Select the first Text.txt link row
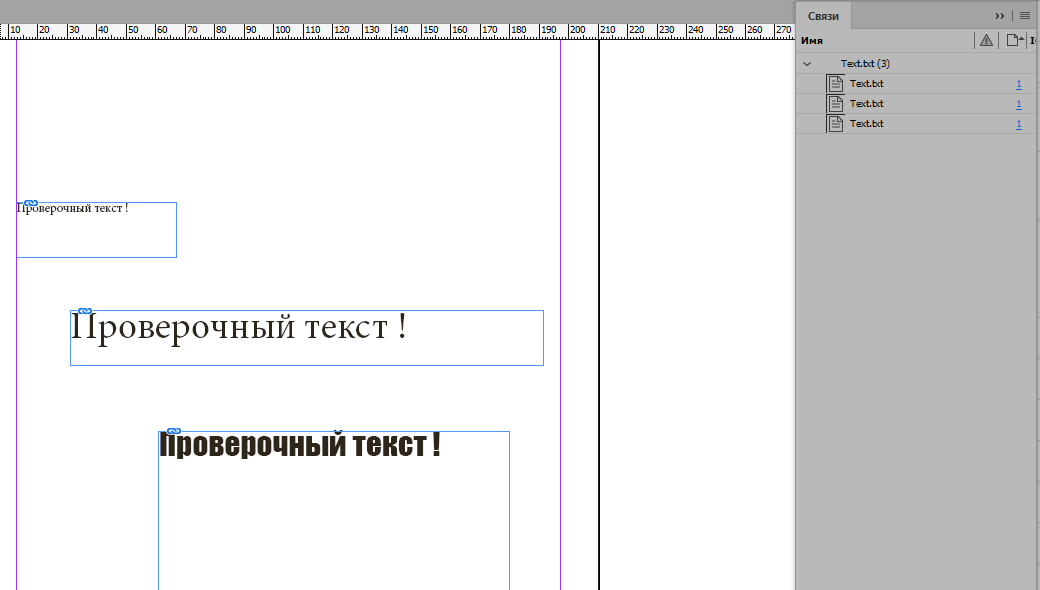 coord(916,84)
